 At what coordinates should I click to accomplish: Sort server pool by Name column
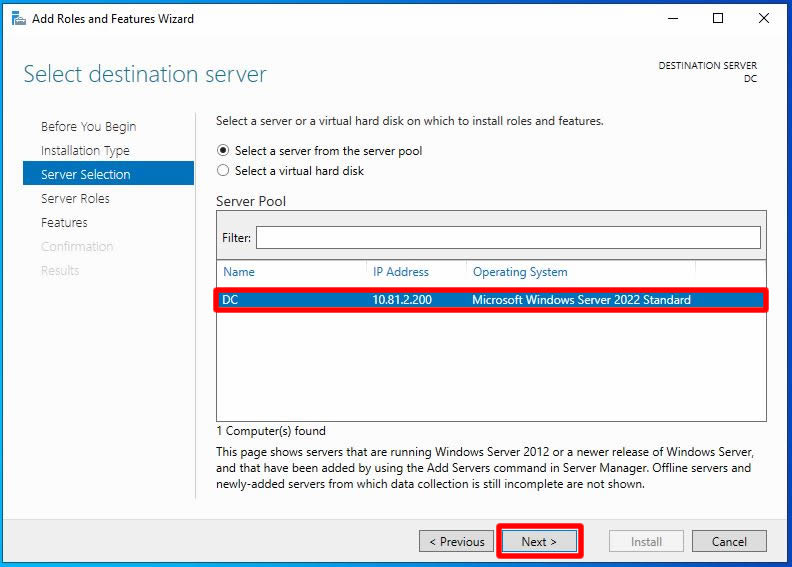click(x=239, y=272)
